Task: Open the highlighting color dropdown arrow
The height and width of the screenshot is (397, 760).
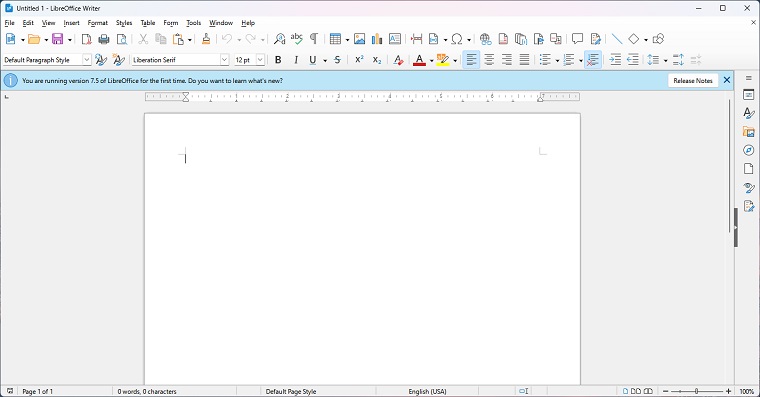Action: (455, 61)
